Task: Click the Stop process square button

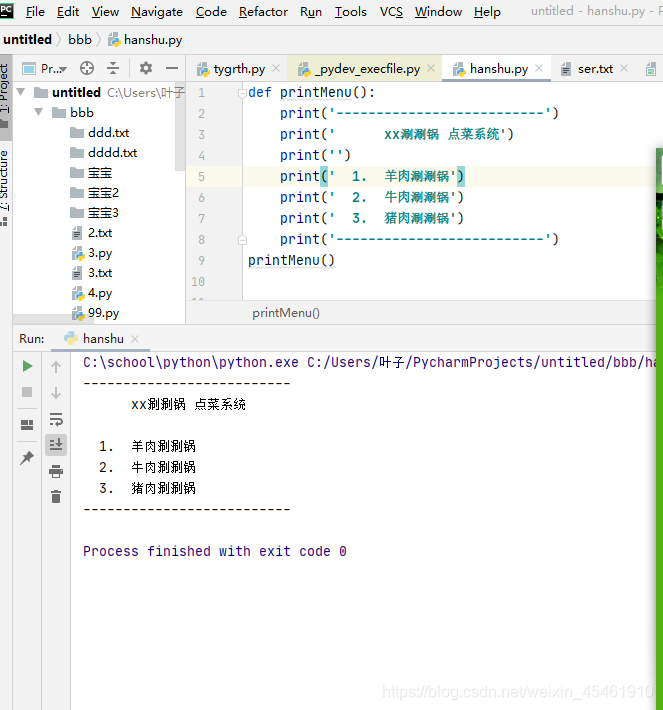Action: click(x=27, y=392)
